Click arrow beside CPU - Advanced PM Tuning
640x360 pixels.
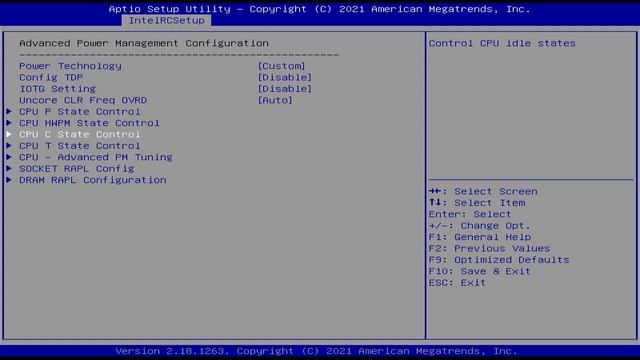coord(9,157)
